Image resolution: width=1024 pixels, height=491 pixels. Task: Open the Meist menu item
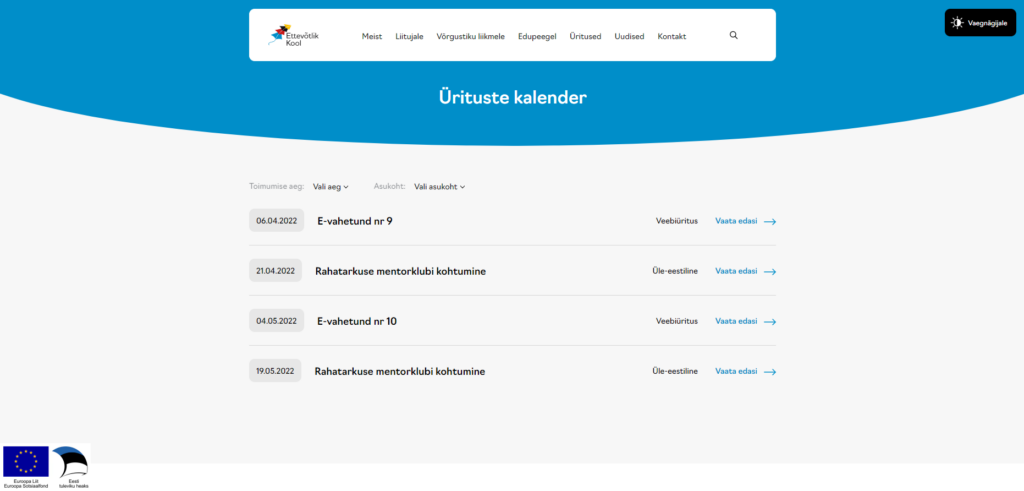tap(371, 36)
